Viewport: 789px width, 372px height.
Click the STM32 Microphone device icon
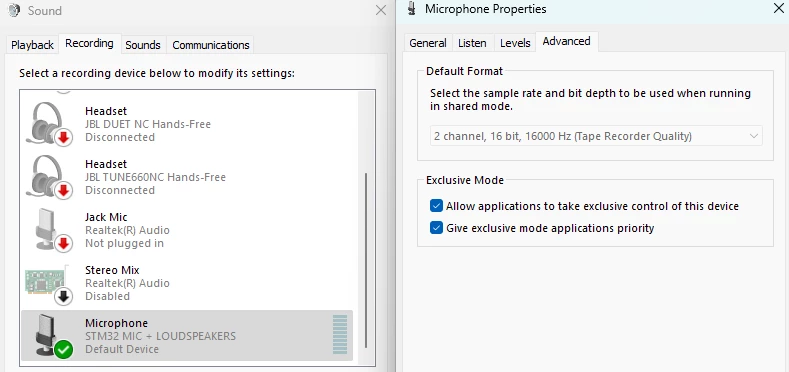click(x=54, y=336)
